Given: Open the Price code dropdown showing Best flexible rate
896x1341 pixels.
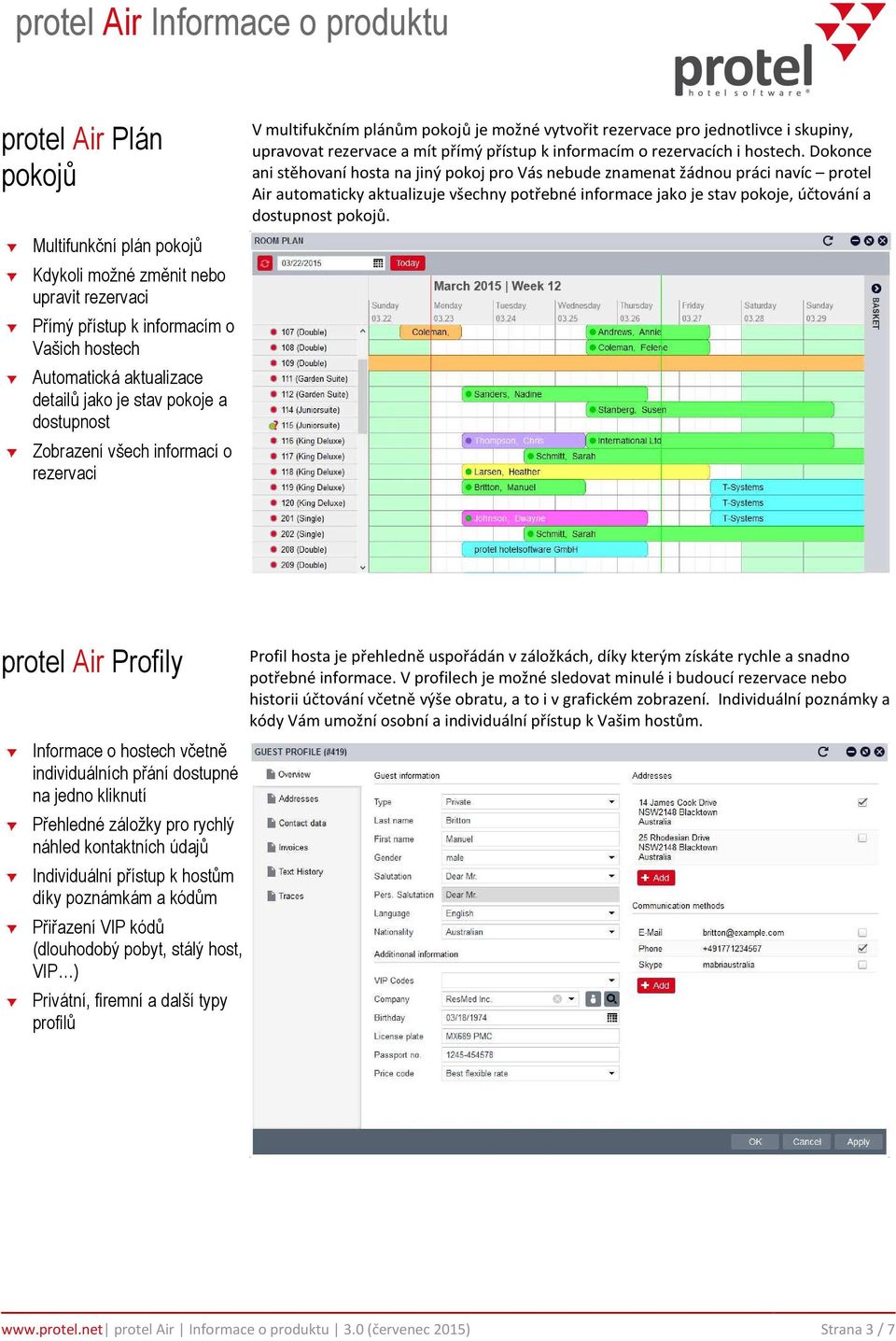Looking at the screenshot, I should tap(530, 1074).
